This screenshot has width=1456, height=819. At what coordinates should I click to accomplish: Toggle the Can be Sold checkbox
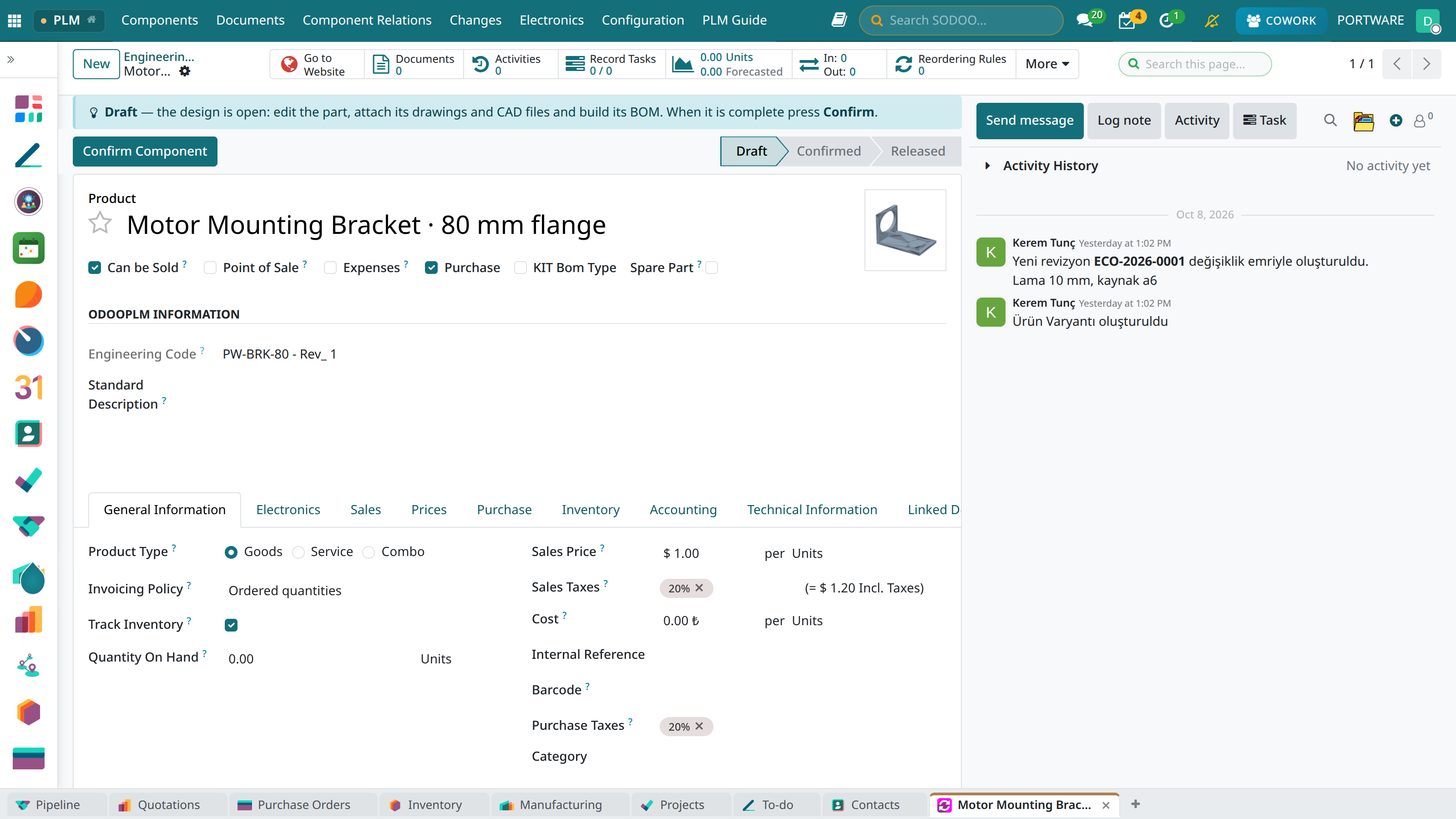click(94, 268)
